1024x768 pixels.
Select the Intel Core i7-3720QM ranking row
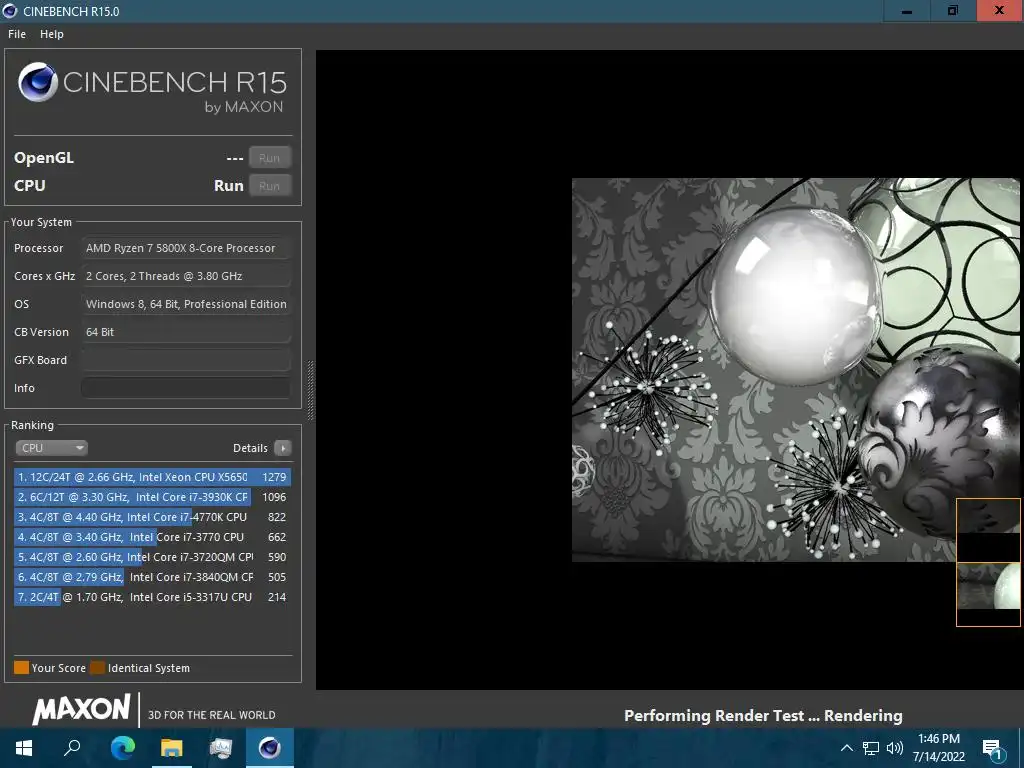152,557
